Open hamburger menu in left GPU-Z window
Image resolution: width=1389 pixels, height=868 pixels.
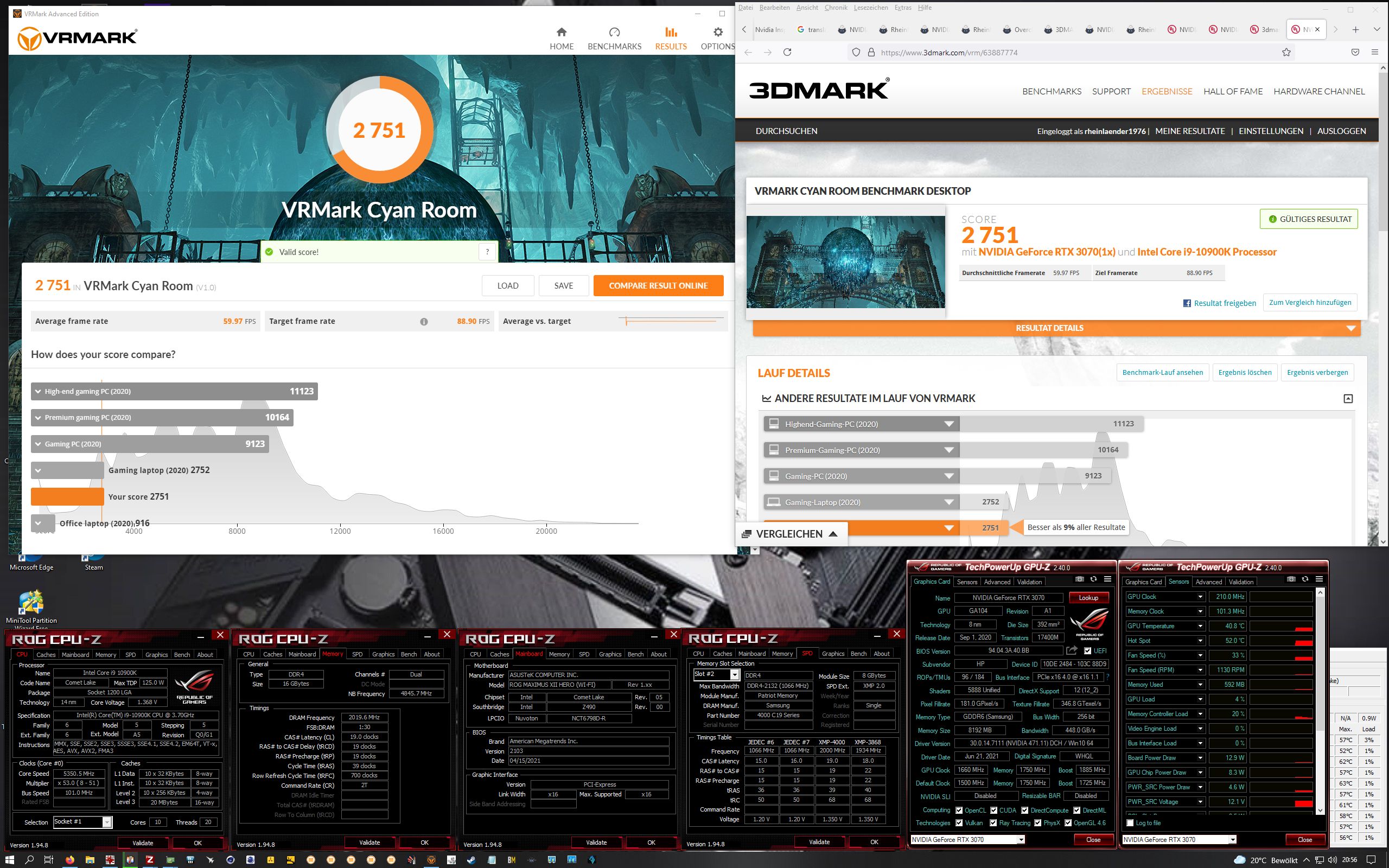pyautogui.click(x=1107, y=579)
